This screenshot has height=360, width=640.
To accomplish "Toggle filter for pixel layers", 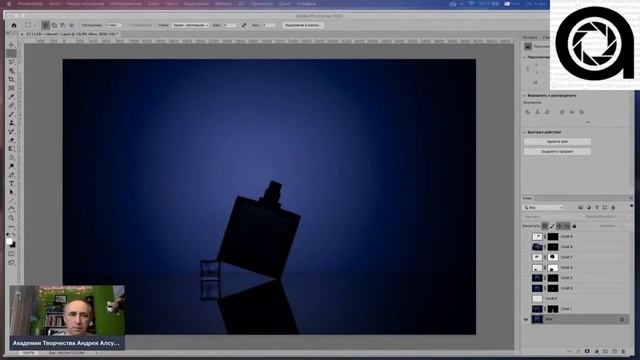I will coord(580,208).
